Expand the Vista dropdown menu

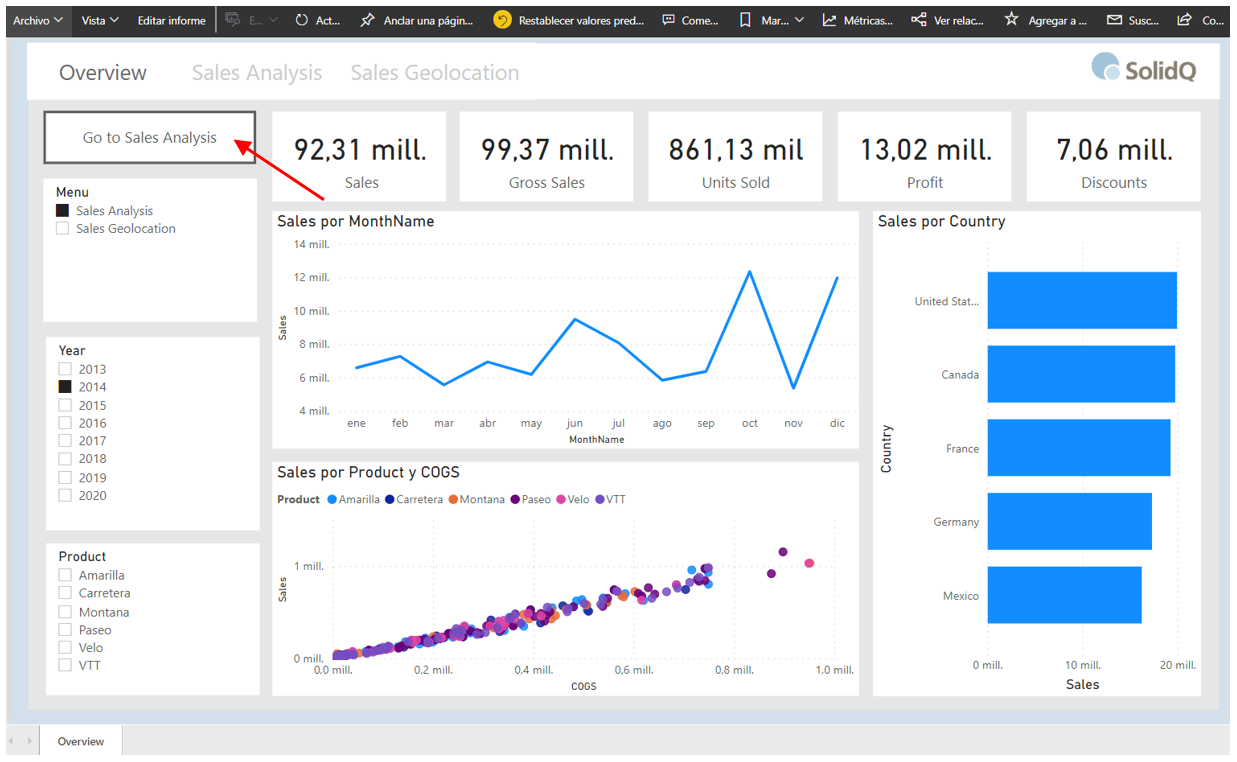tap(100, 20)
